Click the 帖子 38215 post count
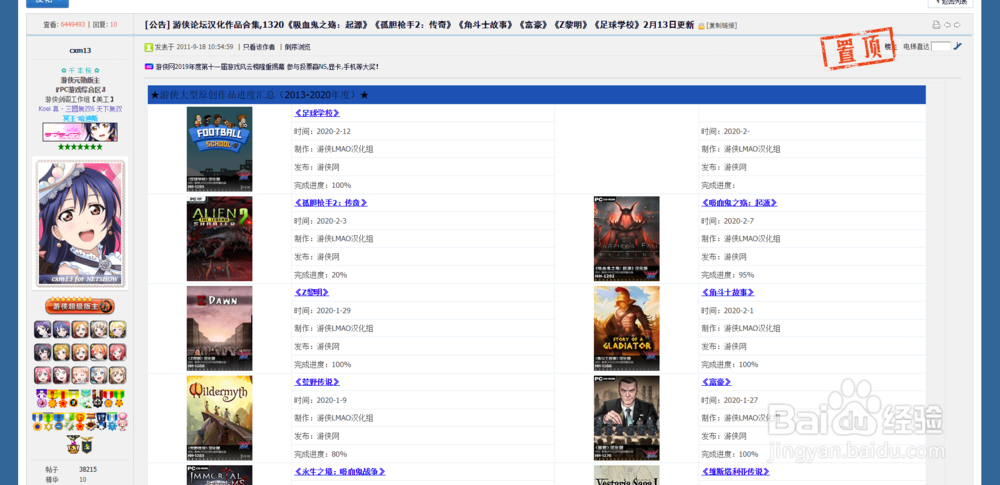The image size is (1000, 485). [x=71, y=469]
